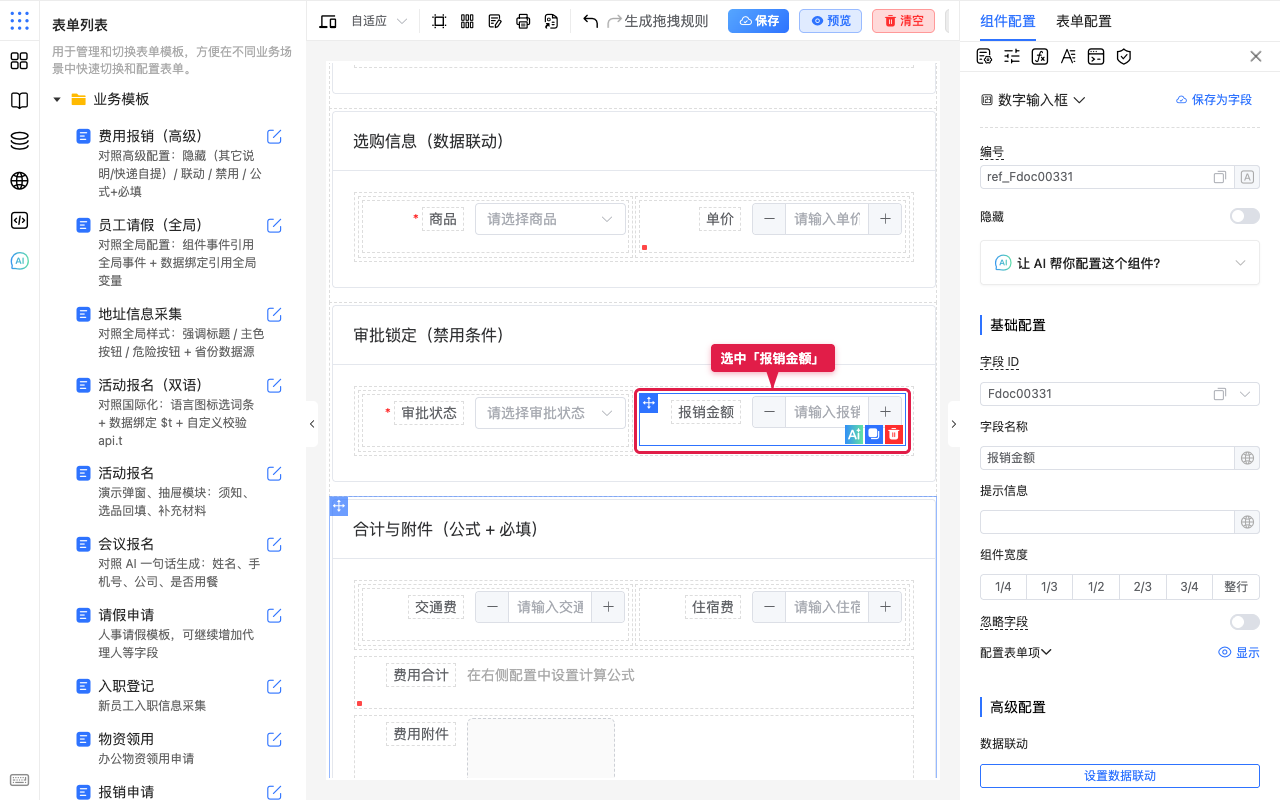Image resolution: width=1280 pixels, height=800 pixels.
Task: Toggle the 忽略字段 switch
Action: tap(1245, 622)
